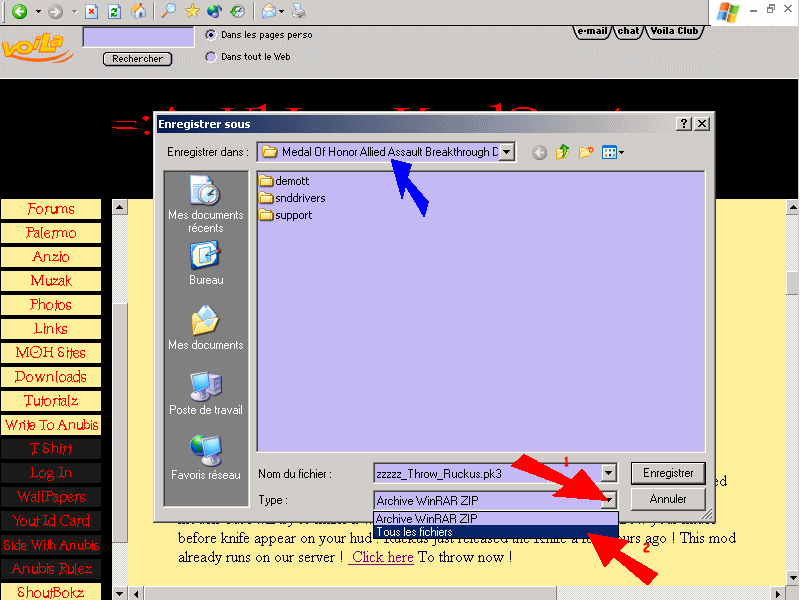The width and height of the screenshot is (800, 600).
Task: Open the views menu icon in save dialog
Action: [612, 152]
